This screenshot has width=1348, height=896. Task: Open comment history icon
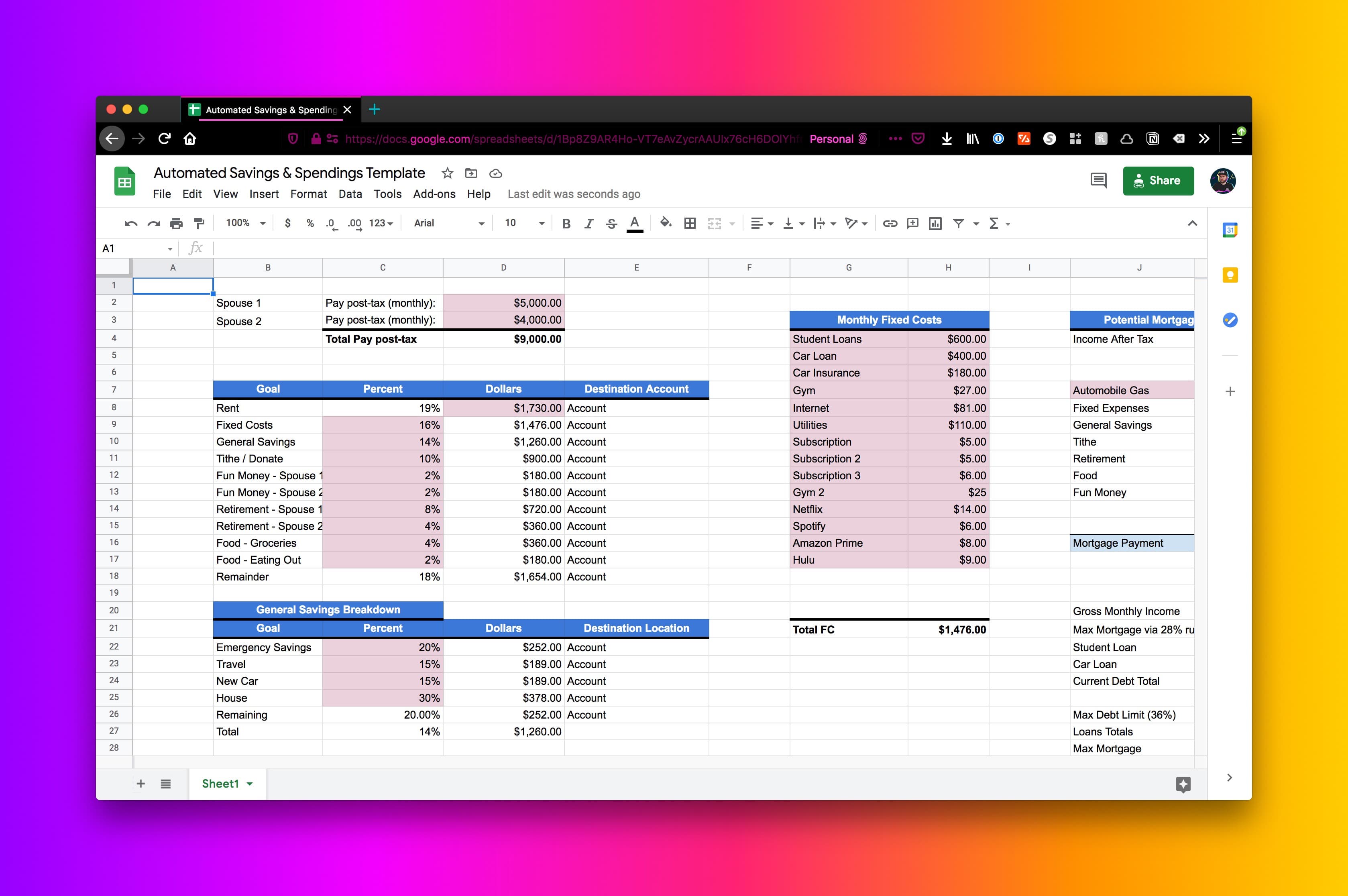click(1098, 181)
